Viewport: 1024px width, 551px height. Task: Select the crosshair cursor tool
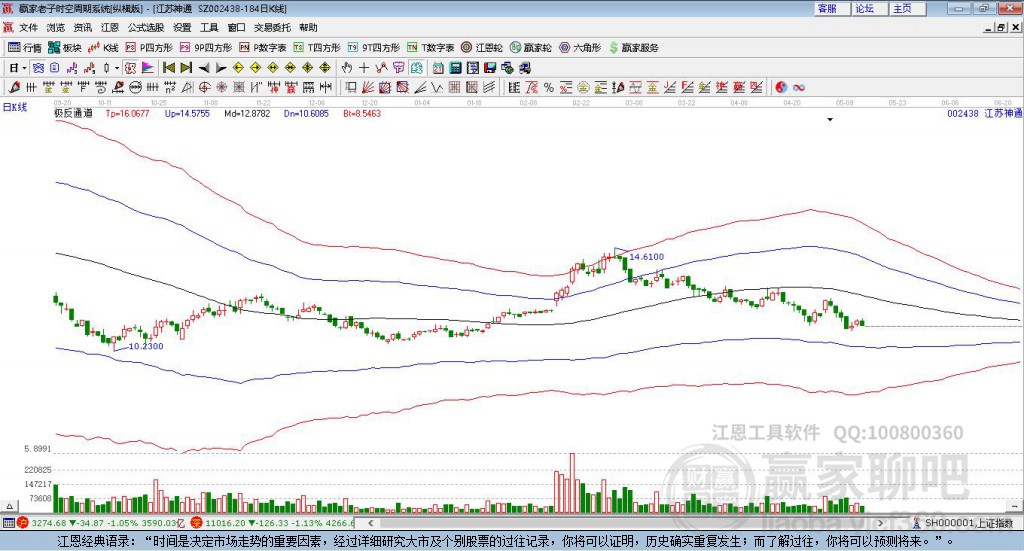point(364,68)
